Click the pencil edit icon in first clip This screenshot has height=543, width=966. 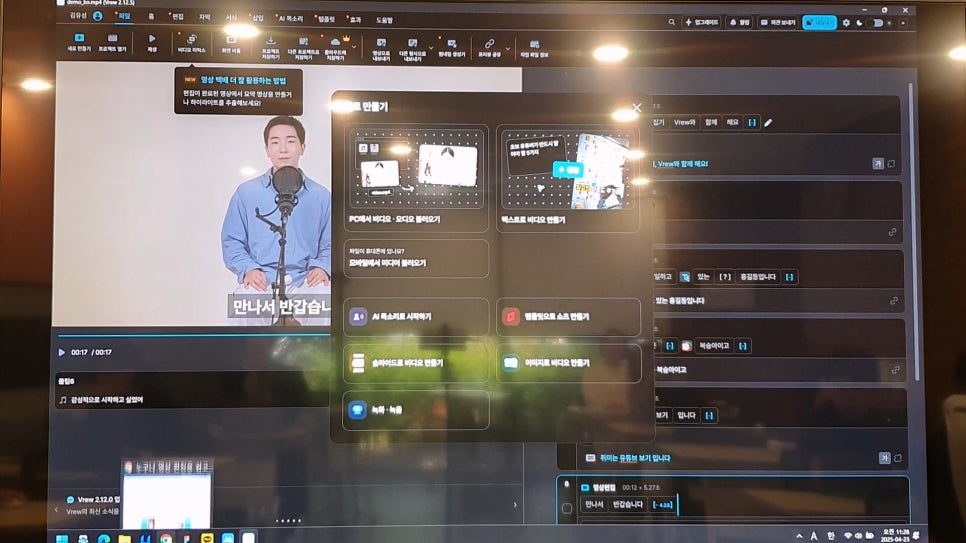coord(768,123)
